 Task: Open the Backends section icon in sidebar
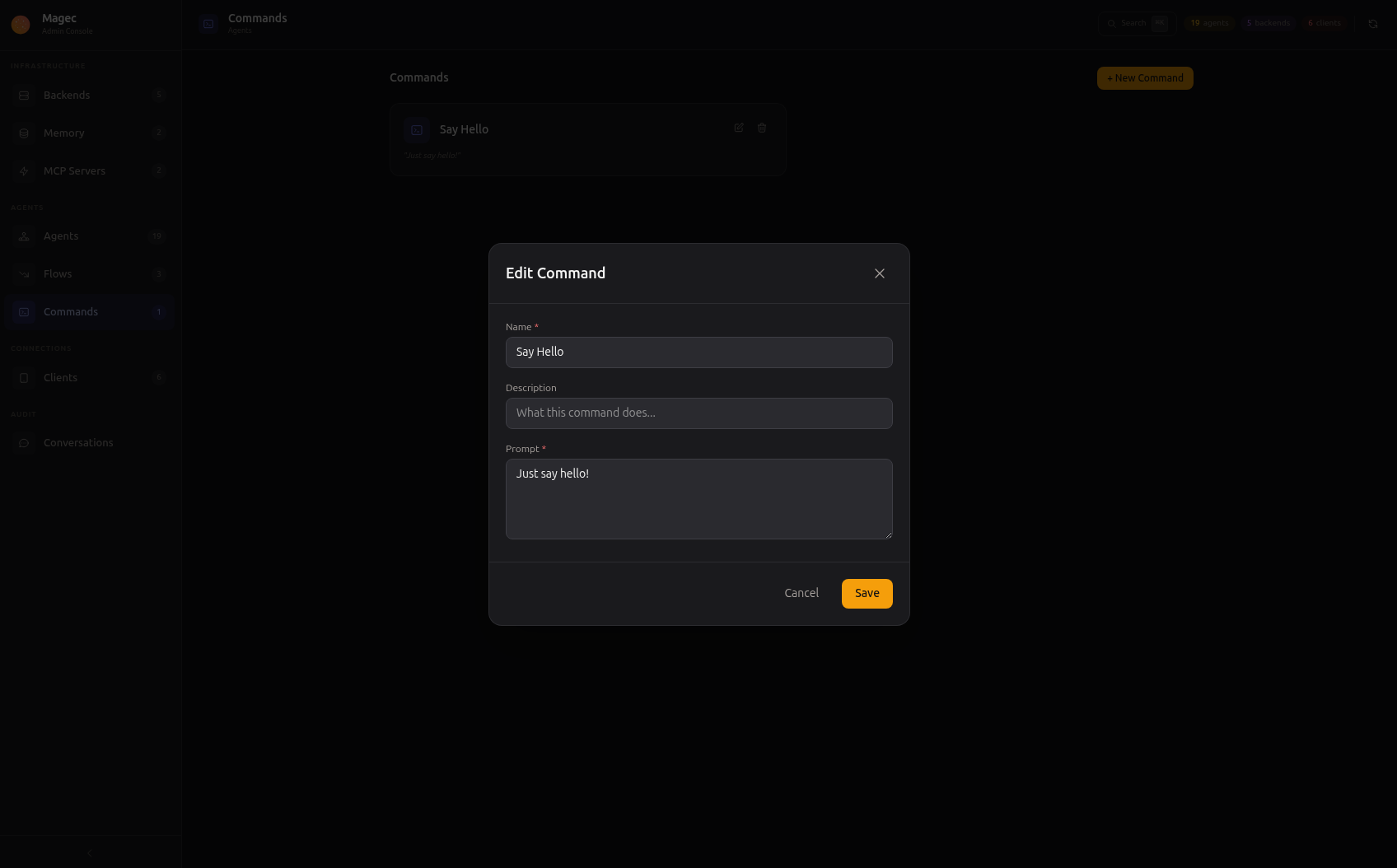click(x=23, y=95)
